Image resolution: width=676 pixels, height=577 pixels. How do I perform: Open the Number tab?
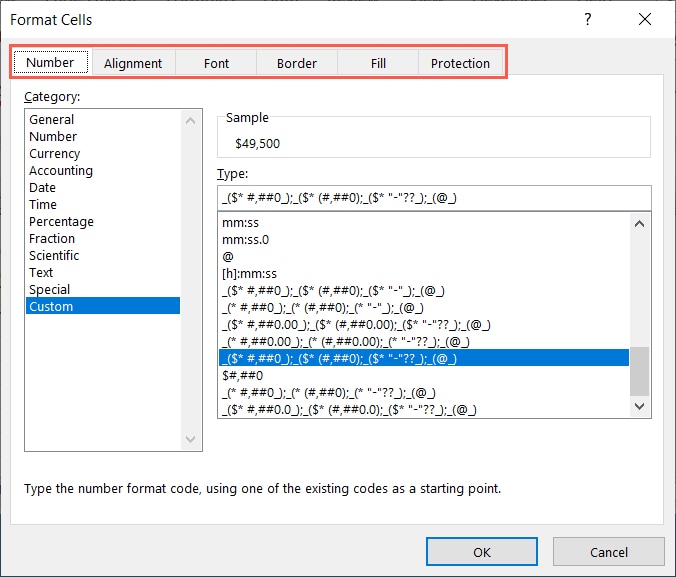(50, 63)
